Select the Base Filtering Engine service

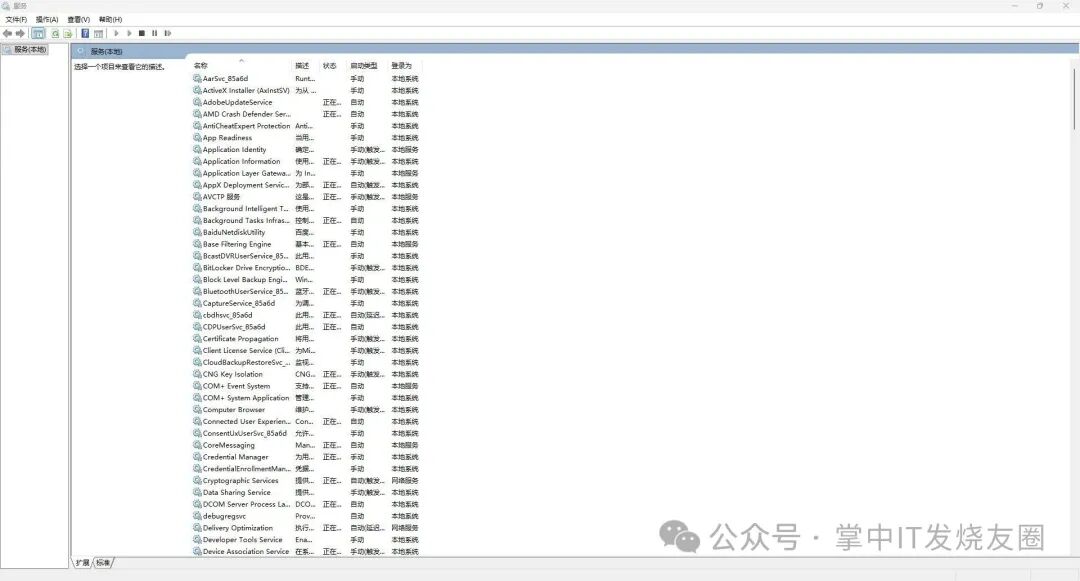tap(237, 244)
